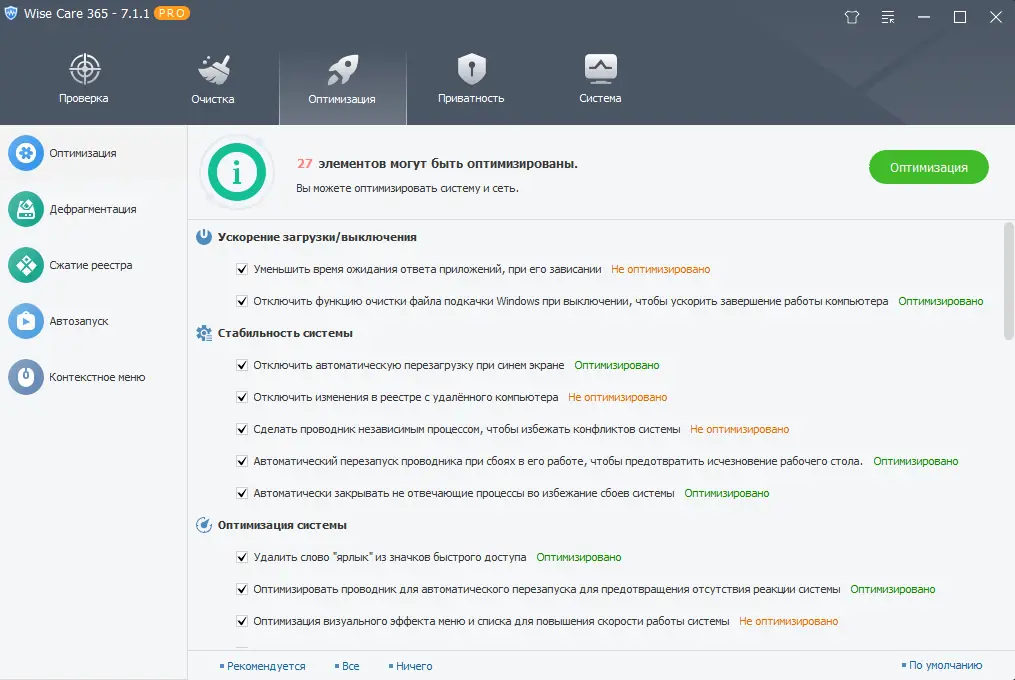Screen dimensions: 1015x680
Task: Toggle the checkbox for reducing app response timeout
Action: [242, 269]
